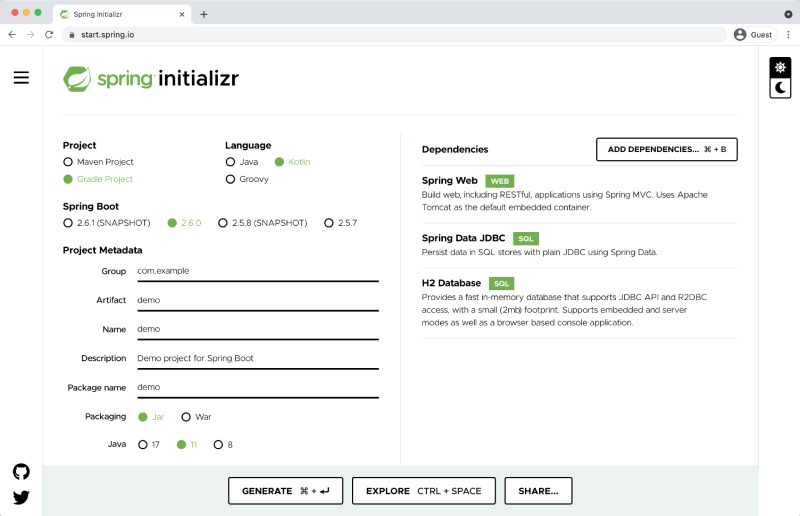The image size is (800, 516).
Task: Set packaging to War
Action: [196, 417]
